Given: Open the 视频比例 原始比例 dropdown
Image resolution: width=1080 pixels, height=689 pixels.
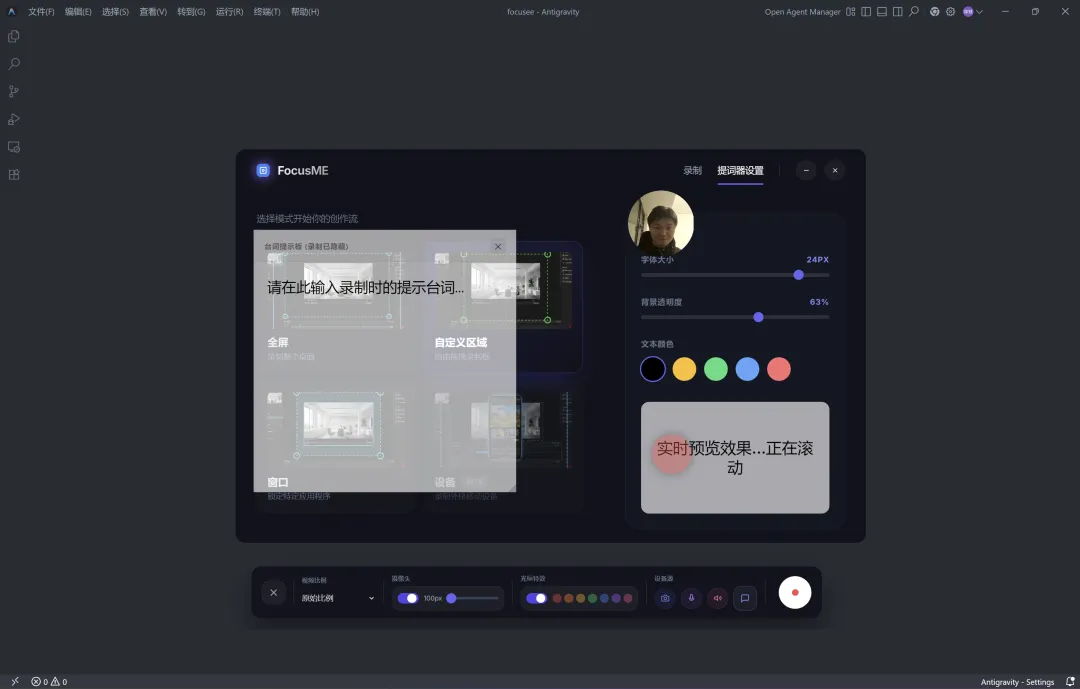Looking at the screenshot, I should pyautogui.click(x=338, y=598).
